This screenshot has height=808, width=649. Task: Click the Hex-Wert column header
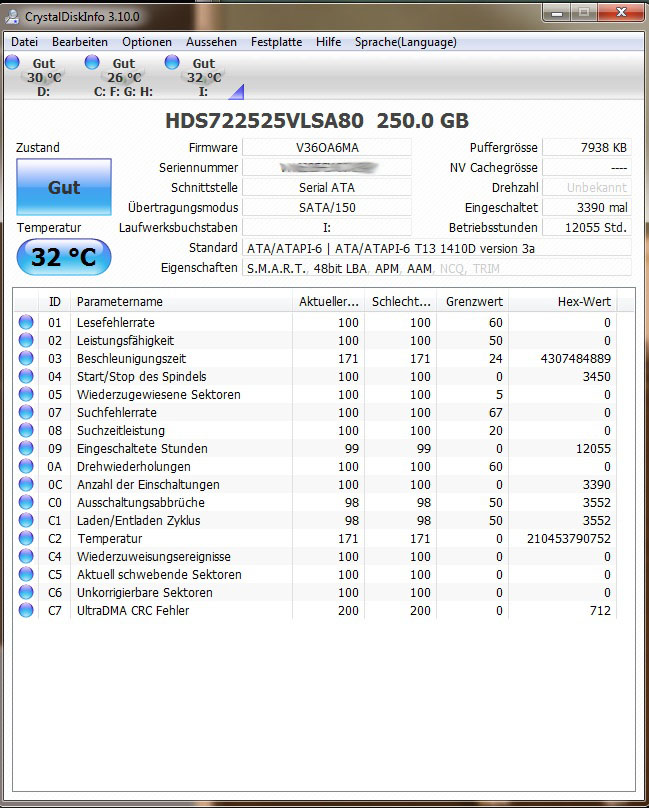coord(563,301)
